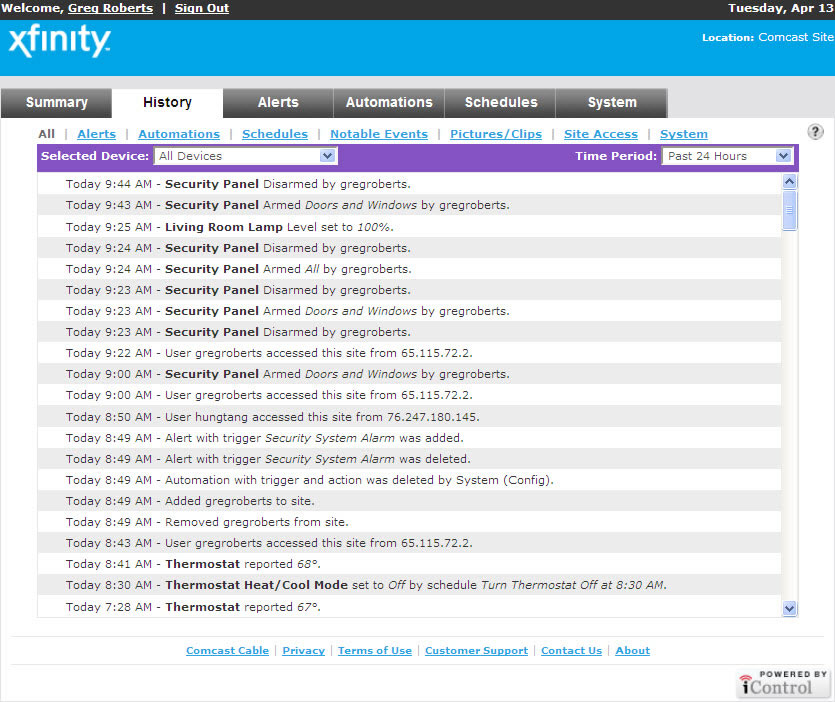Screen dimensions: 835x702
Task: Open Greg Roberts account link
Action: pos(110,8)
